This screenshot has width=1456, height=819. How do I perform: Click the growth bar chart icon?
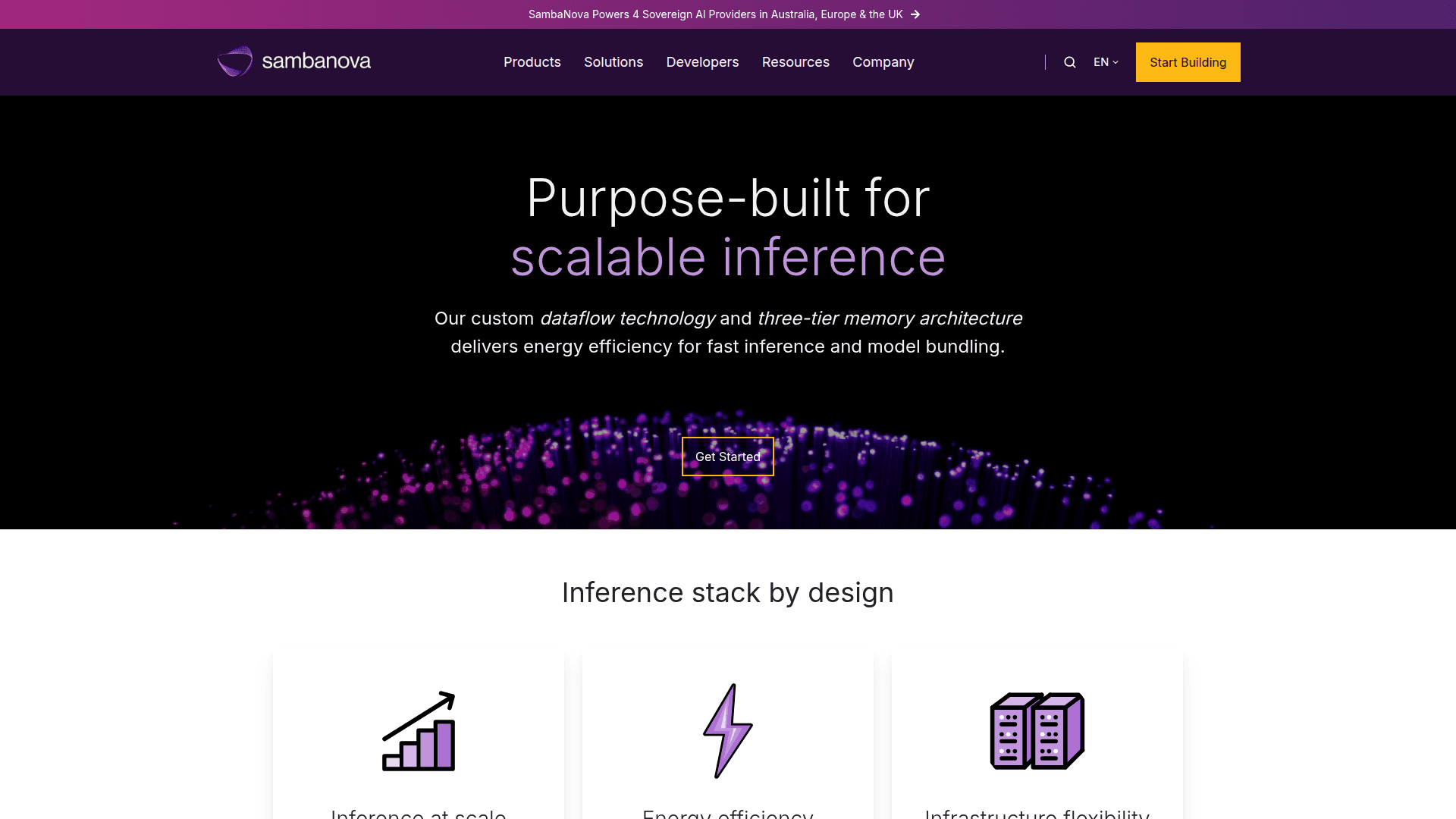point(419,731)
